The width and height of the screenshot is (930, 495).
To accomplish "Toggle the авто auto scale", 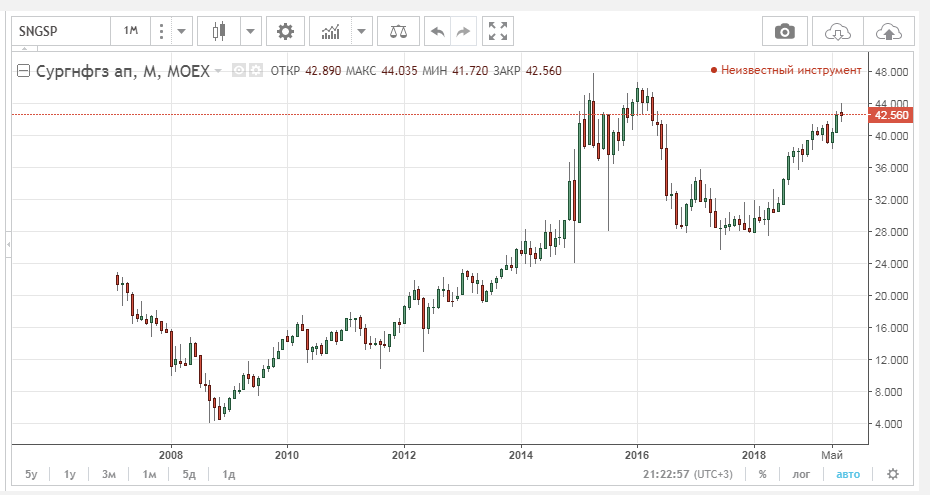I will coord(848,474).
